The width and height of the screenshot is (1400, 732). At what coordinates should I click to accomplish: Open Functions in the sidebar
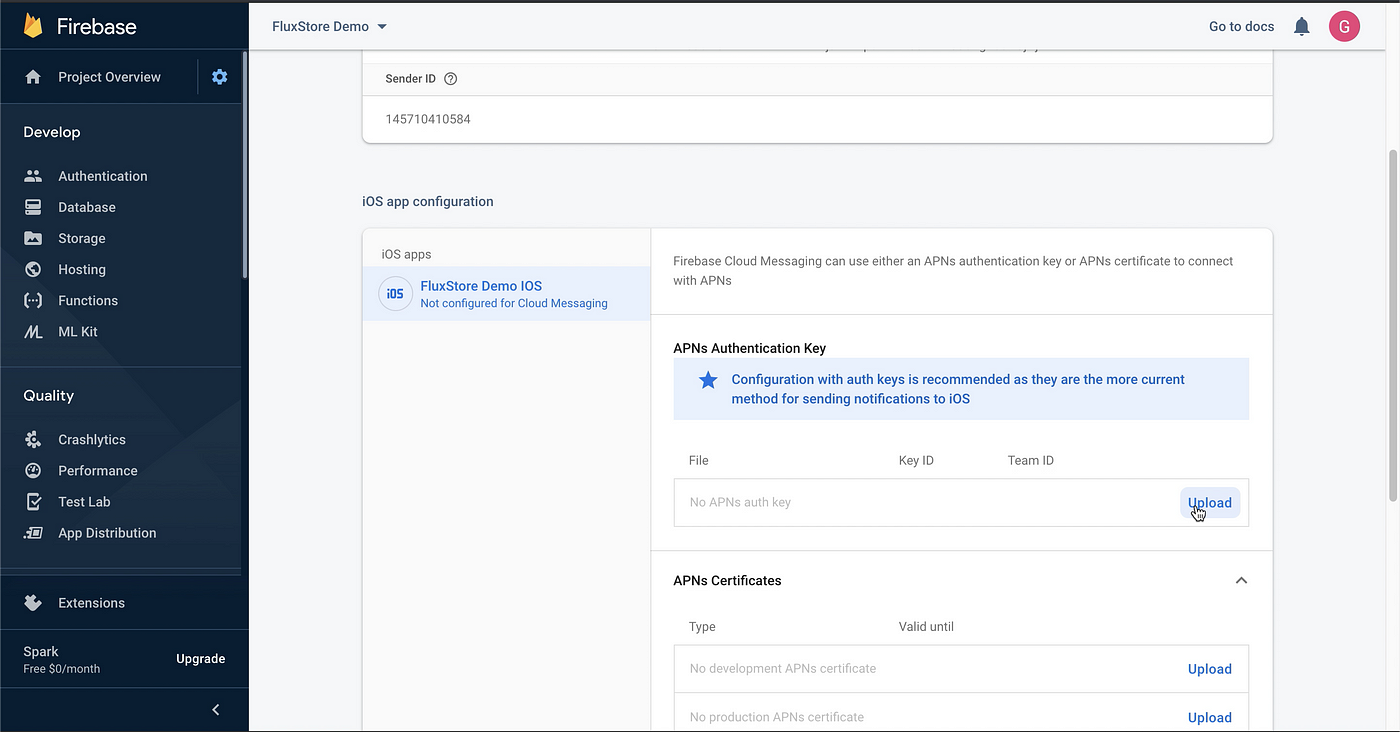(87, 300)
